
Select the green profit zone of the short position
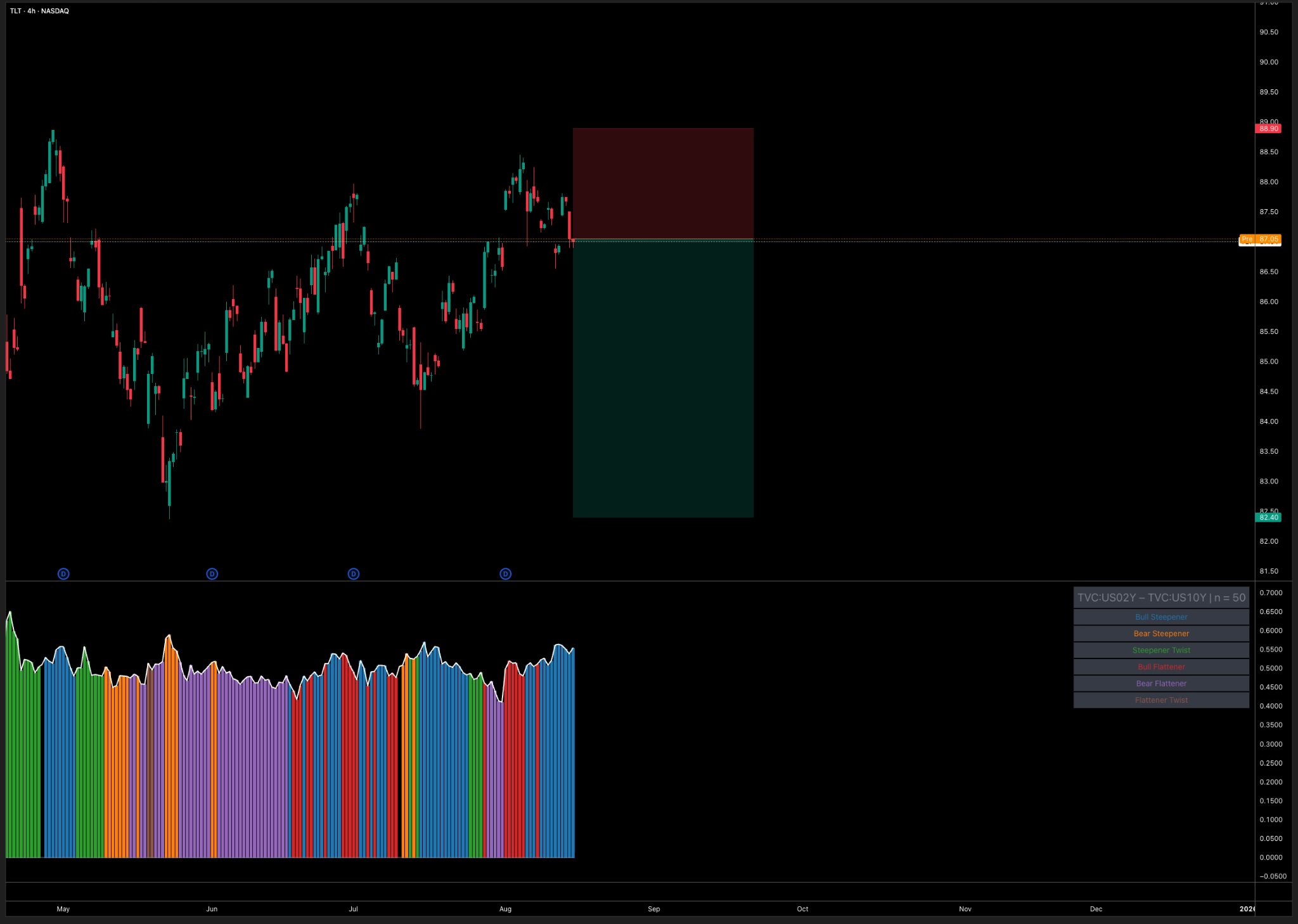(663, 378)
